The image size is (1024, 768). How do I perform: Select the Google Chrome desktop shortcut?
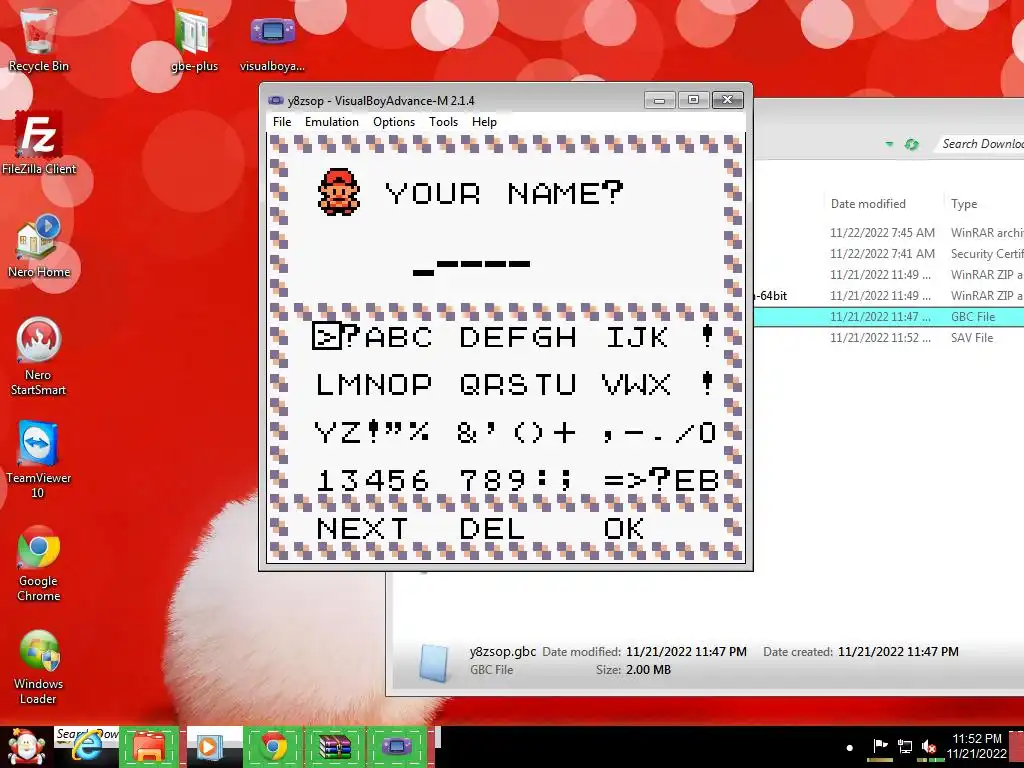pyautogui.click(x=38, y=563)
